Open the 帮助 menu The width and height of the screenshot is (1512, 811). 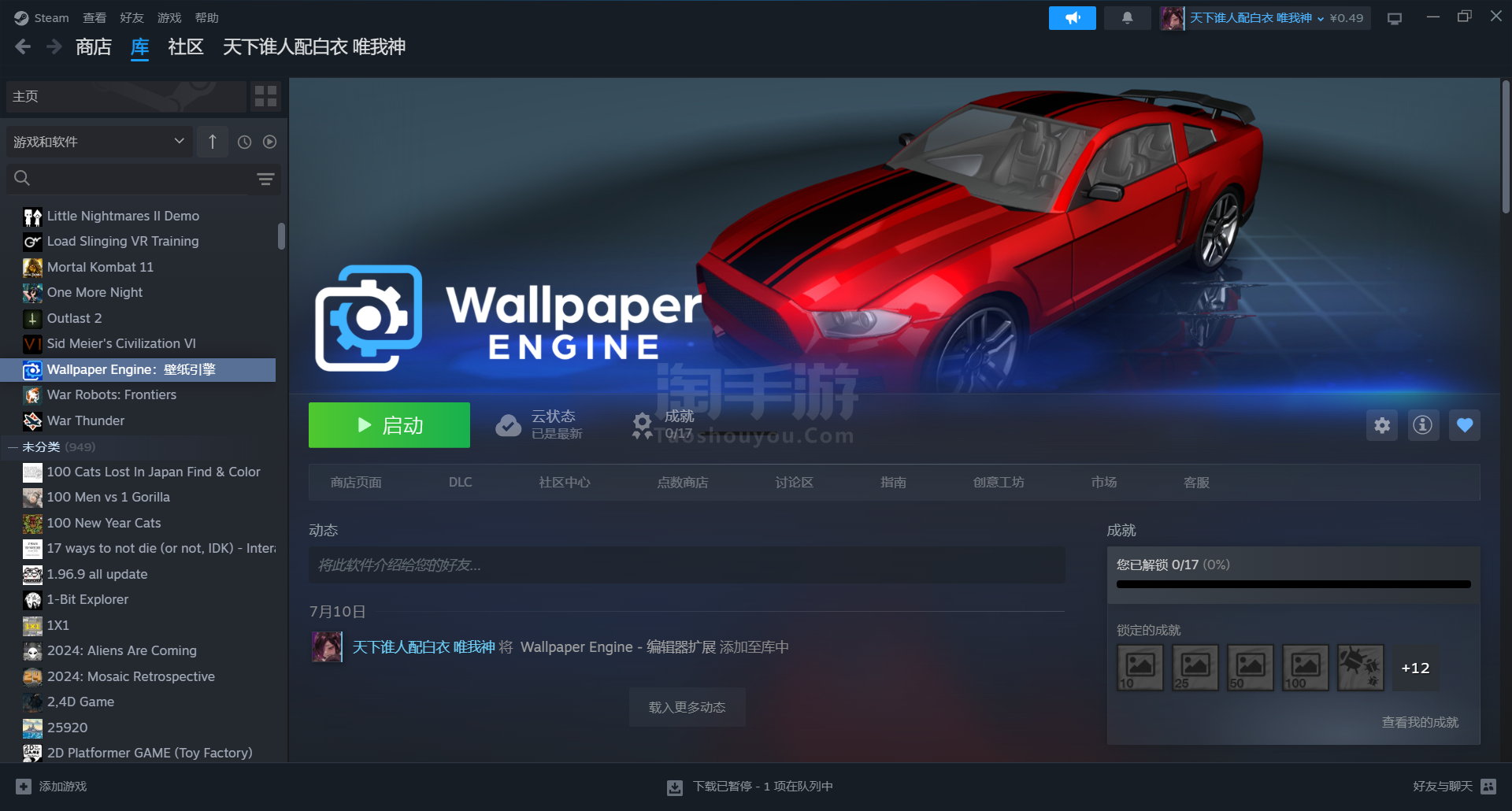[207, 18]
